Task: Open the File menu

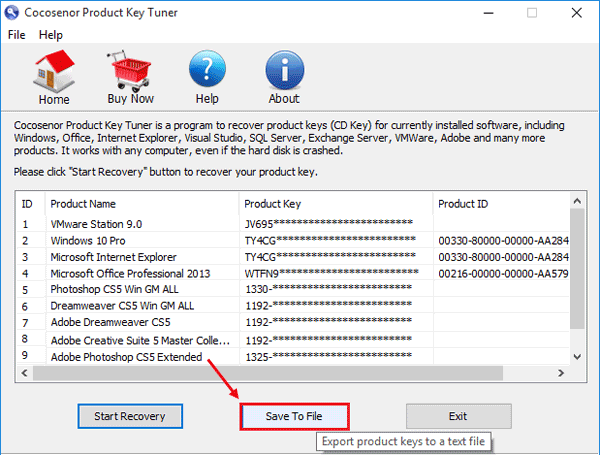Action: pos(16,35)
